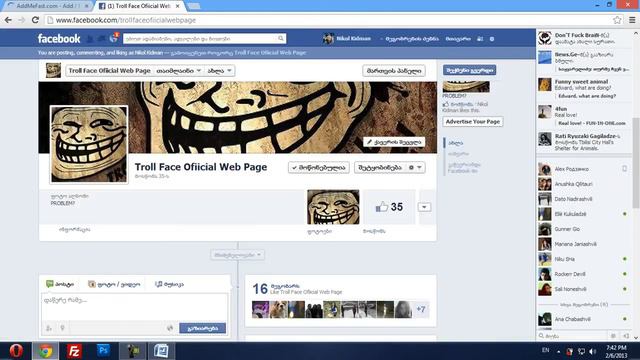Bookmark this page with the star icon

pyautogui.click(x=617, y=20)
